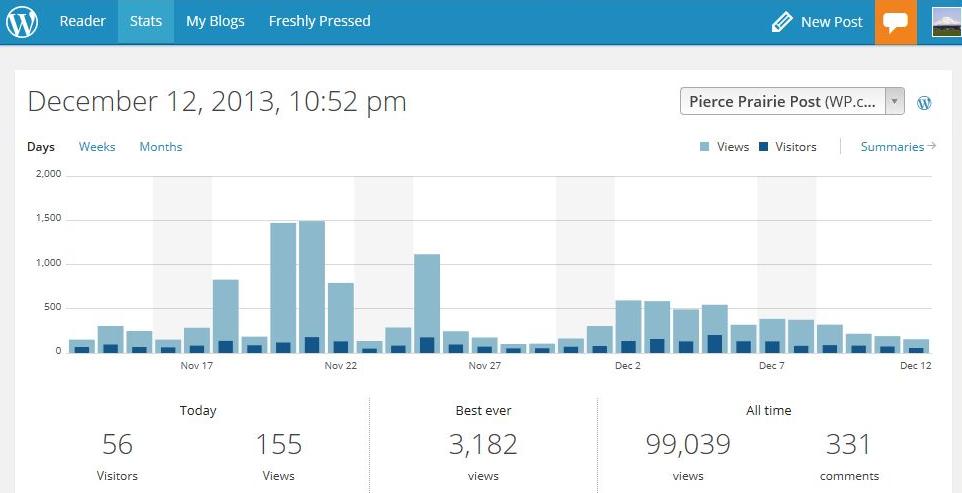This screenshot has width=962, height=493.
Task: Click the WordPress logo icon
Action: pos(22,22)
